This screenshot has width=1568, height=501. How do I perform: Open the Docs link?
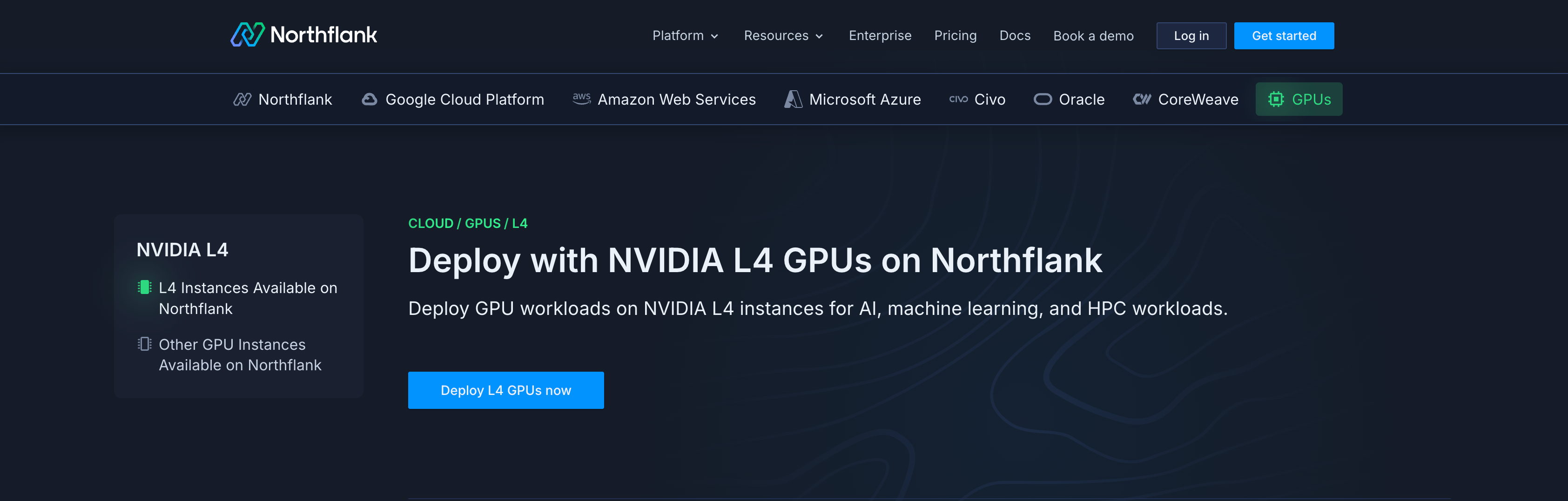point(1015,36)
